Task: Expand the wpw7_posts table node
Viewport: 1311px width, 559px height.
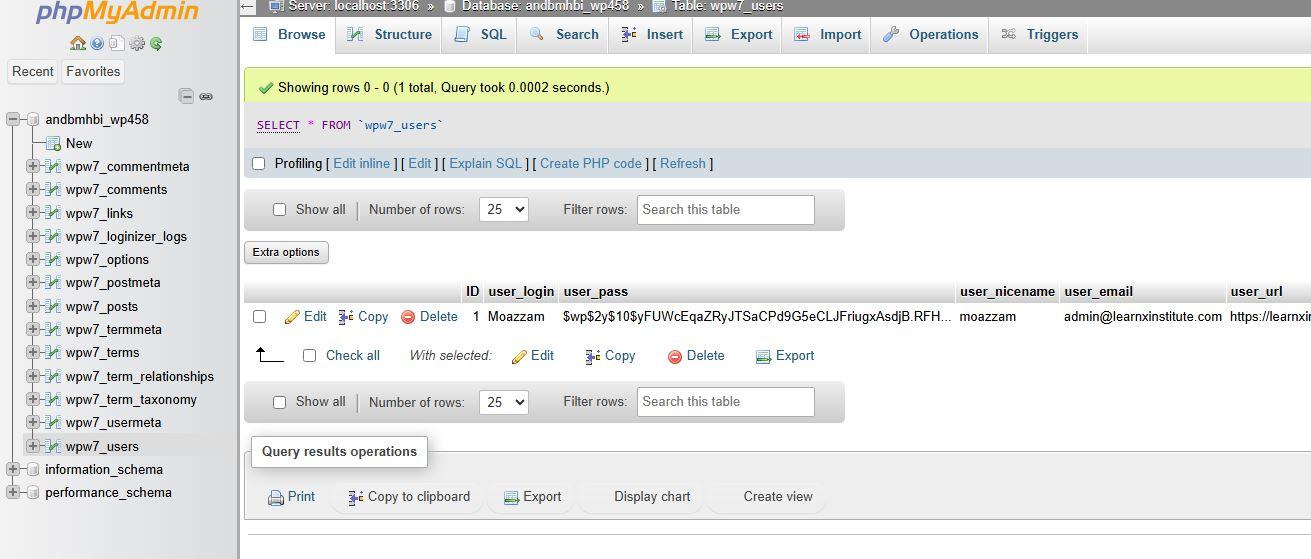Action: [33, 306]
